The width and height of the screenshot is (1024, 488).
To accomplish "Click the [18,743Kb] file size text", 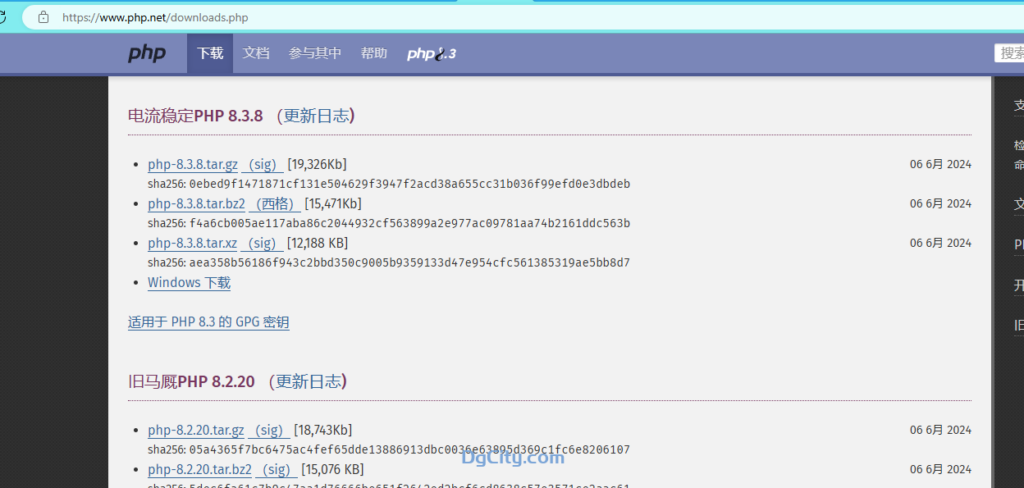I will [x=323, y=430].
